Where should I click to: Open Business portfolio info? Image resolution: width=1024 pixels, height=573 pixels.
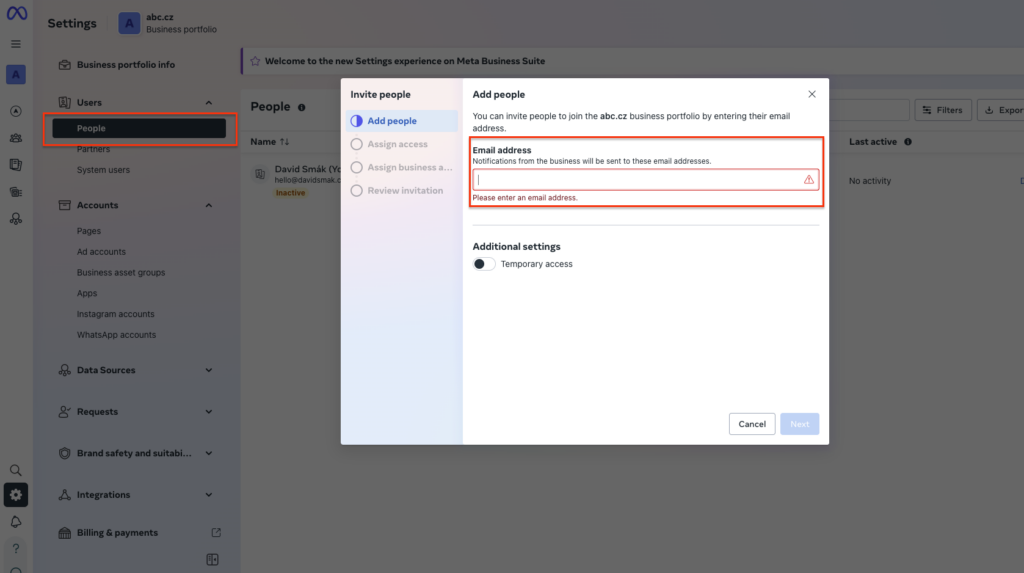point(126,65)
